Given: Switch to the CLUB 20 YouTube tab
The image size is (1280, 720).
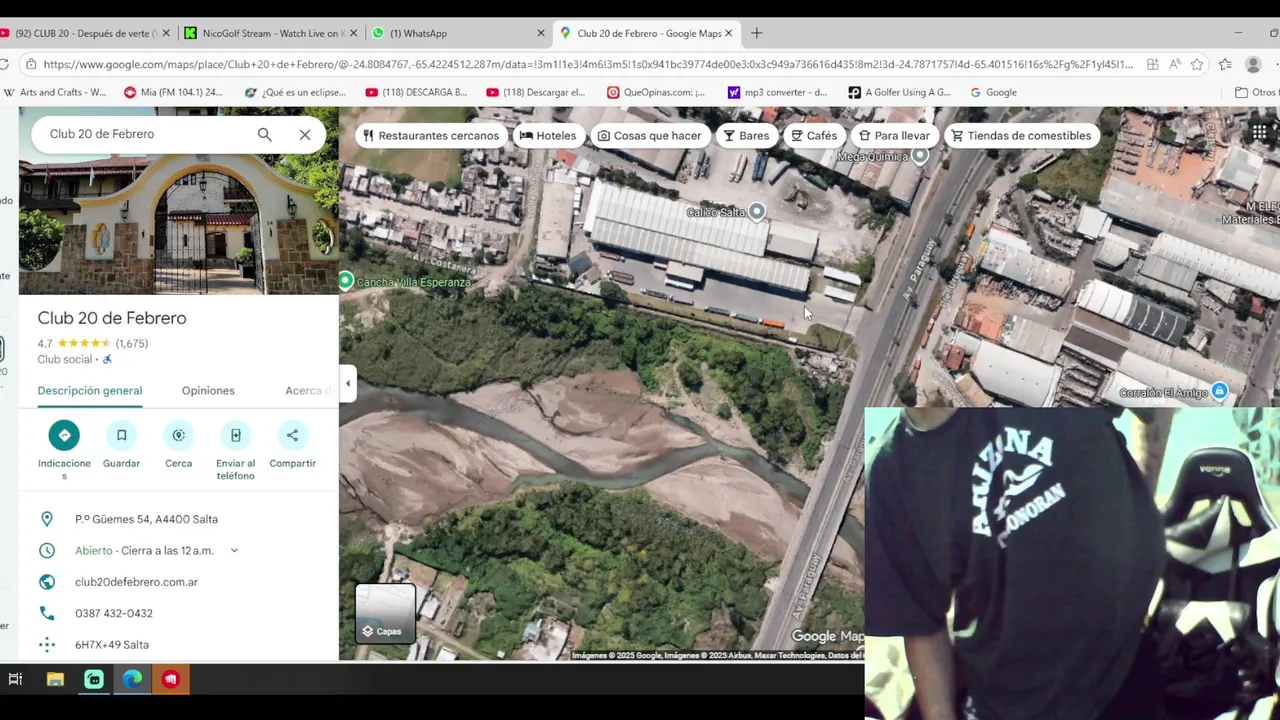Looking at the screenshot, I should click(x=85, y=33).
